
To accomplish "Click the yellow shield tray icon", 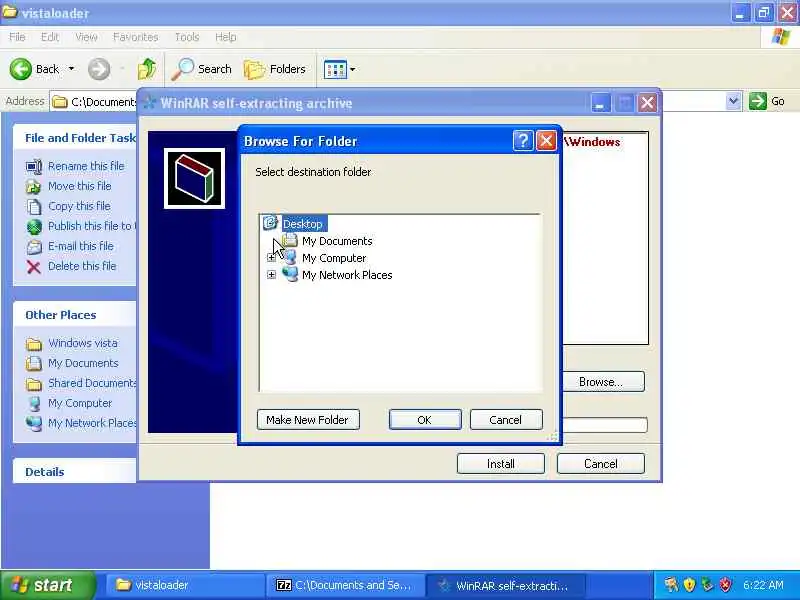I will pyautogui.click(x=689, y=585).
